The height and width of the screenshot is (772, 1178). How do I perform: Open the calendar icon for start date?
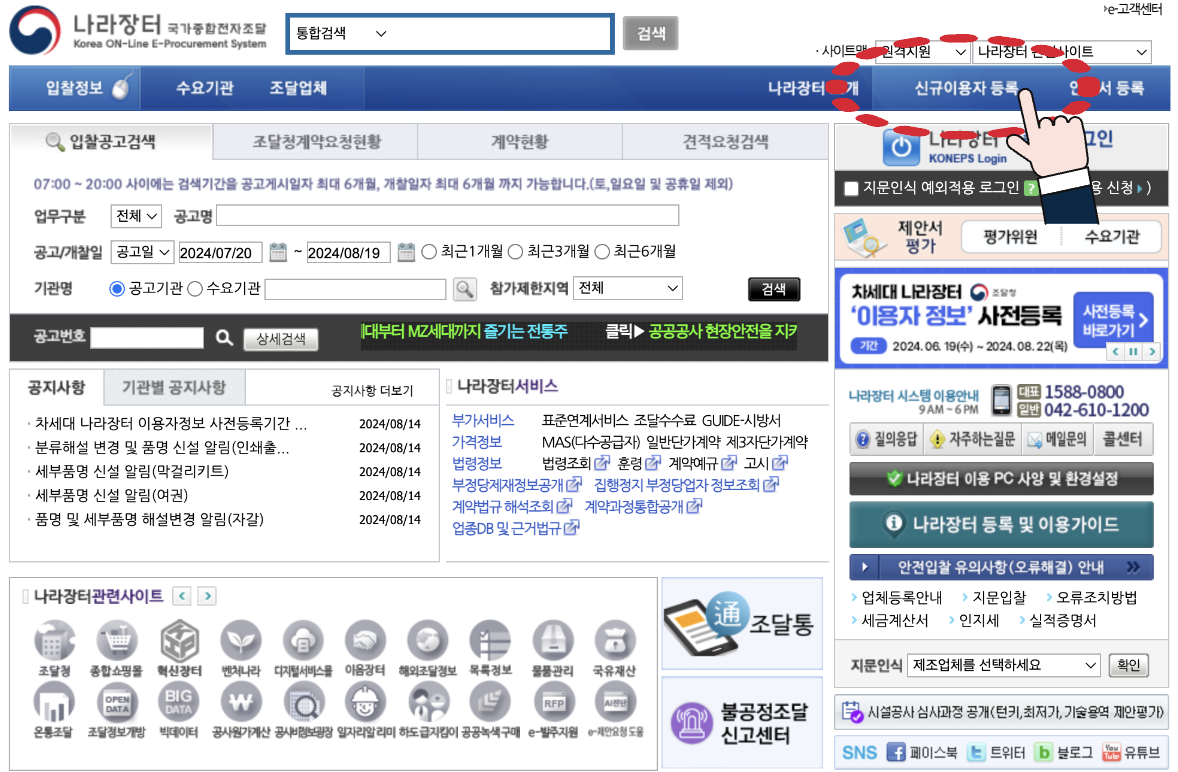point(278,252)
